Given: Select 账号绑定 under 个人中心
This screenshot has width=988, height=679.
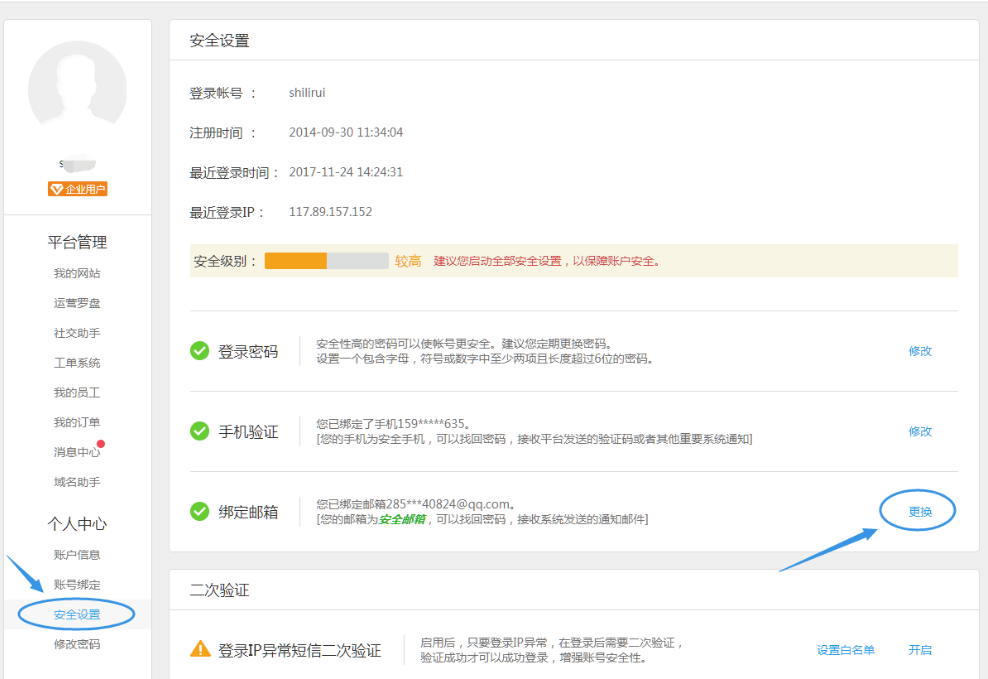Looking at the screenshot, I should [78, 583].
